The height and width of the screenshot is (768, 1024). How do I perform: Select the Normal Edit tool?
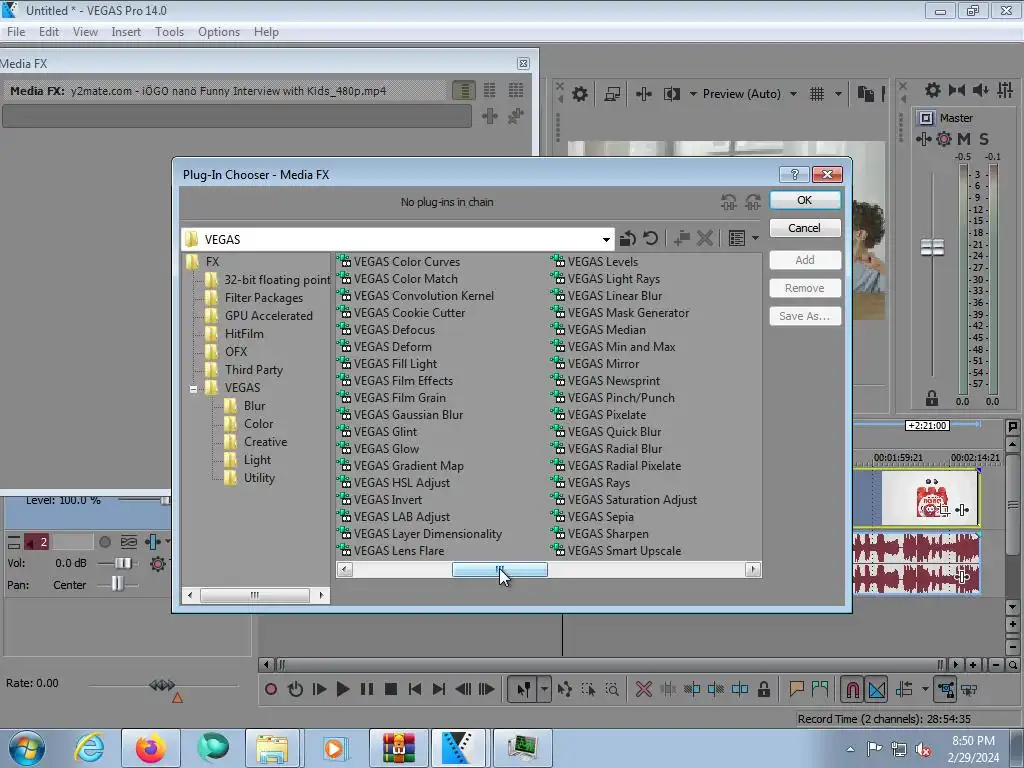523,689
